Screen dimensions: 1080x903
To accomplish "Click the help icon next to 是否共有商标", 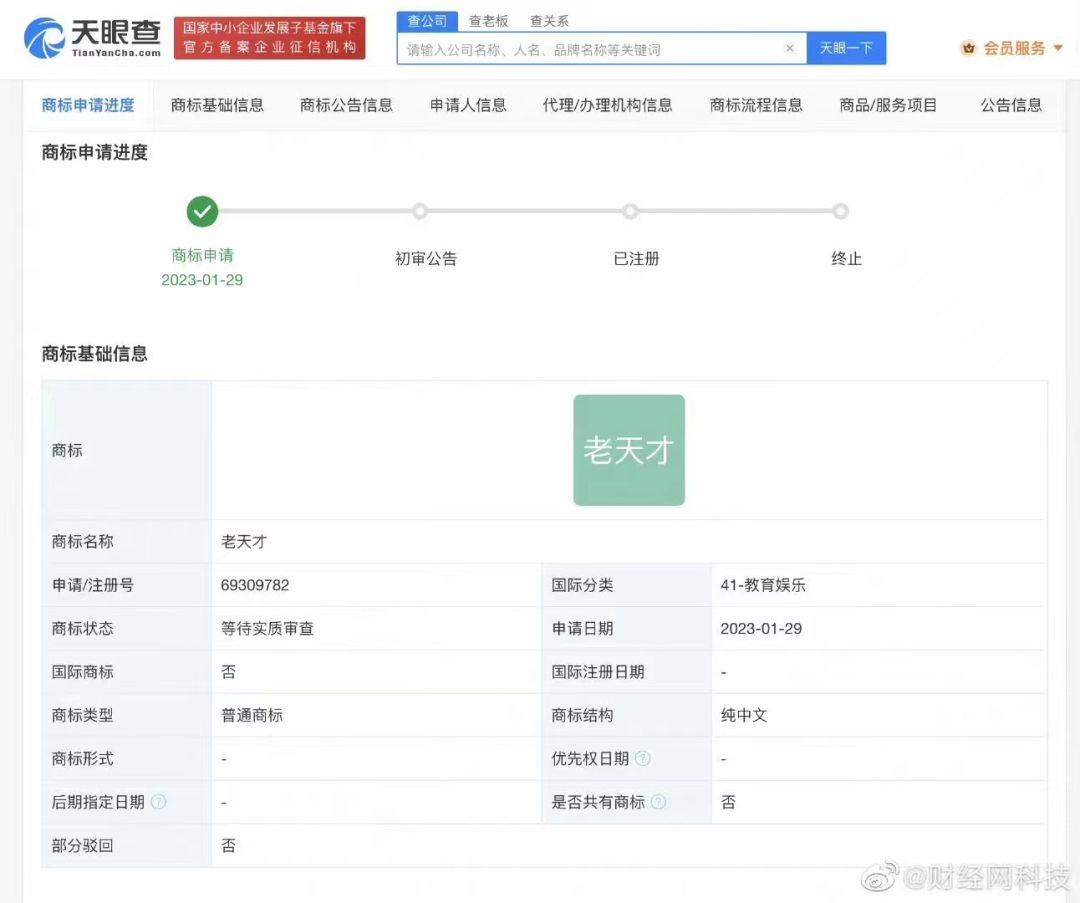I will 658,802.
